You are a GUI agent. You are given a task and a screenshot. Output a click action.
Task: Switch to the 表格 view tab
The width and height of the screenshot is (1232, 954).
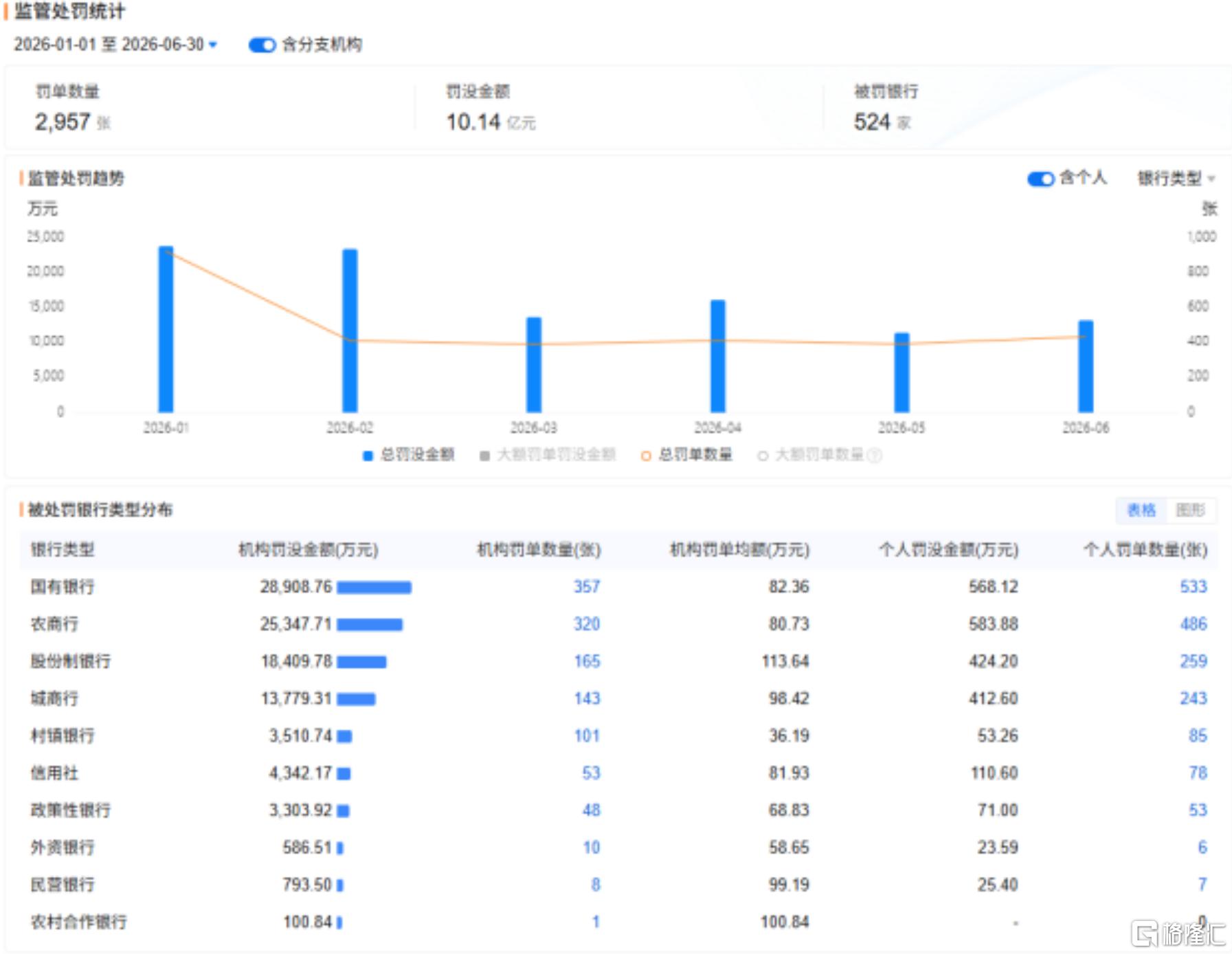[x=1141, y=510]
